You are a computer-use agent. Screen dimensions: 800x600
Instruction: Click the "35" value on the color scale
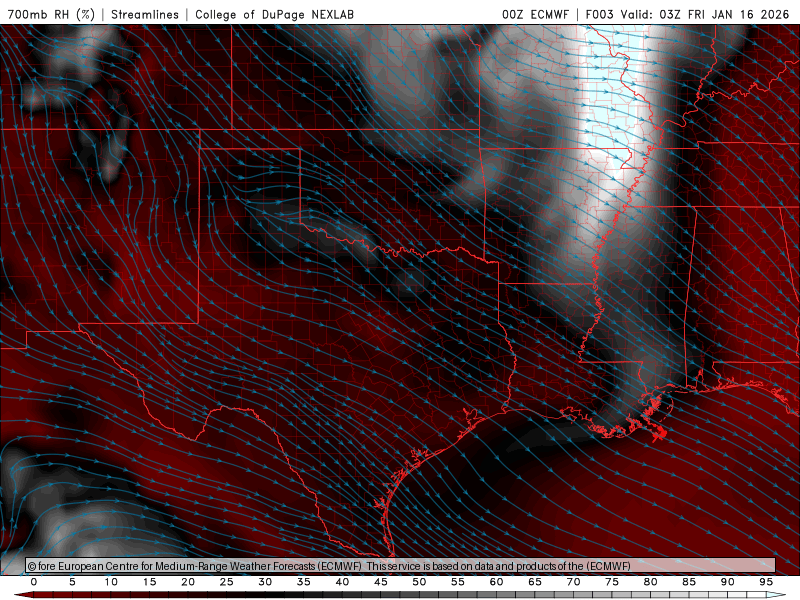coord(304,582)
